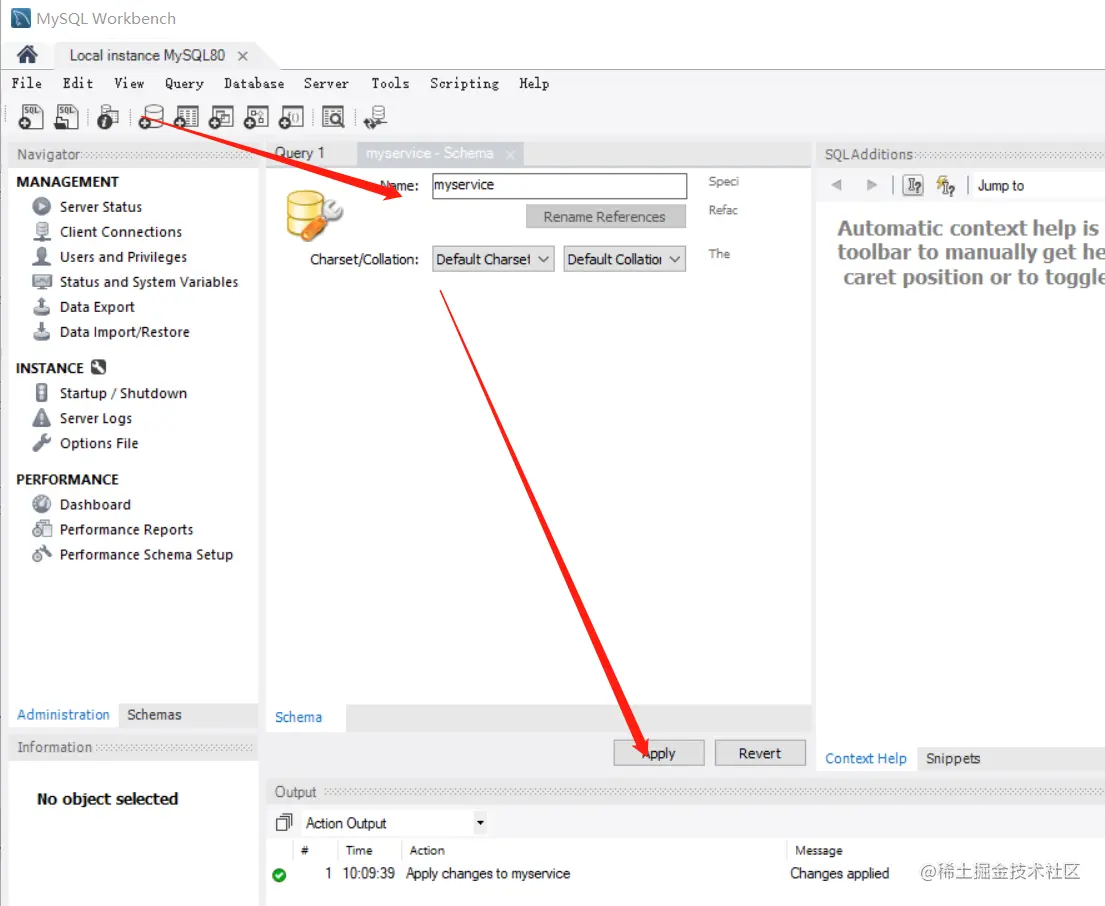The width and height of the screenshot is (1105, 906).
Task: Open Performance Schema Setup
Action: 146,554
